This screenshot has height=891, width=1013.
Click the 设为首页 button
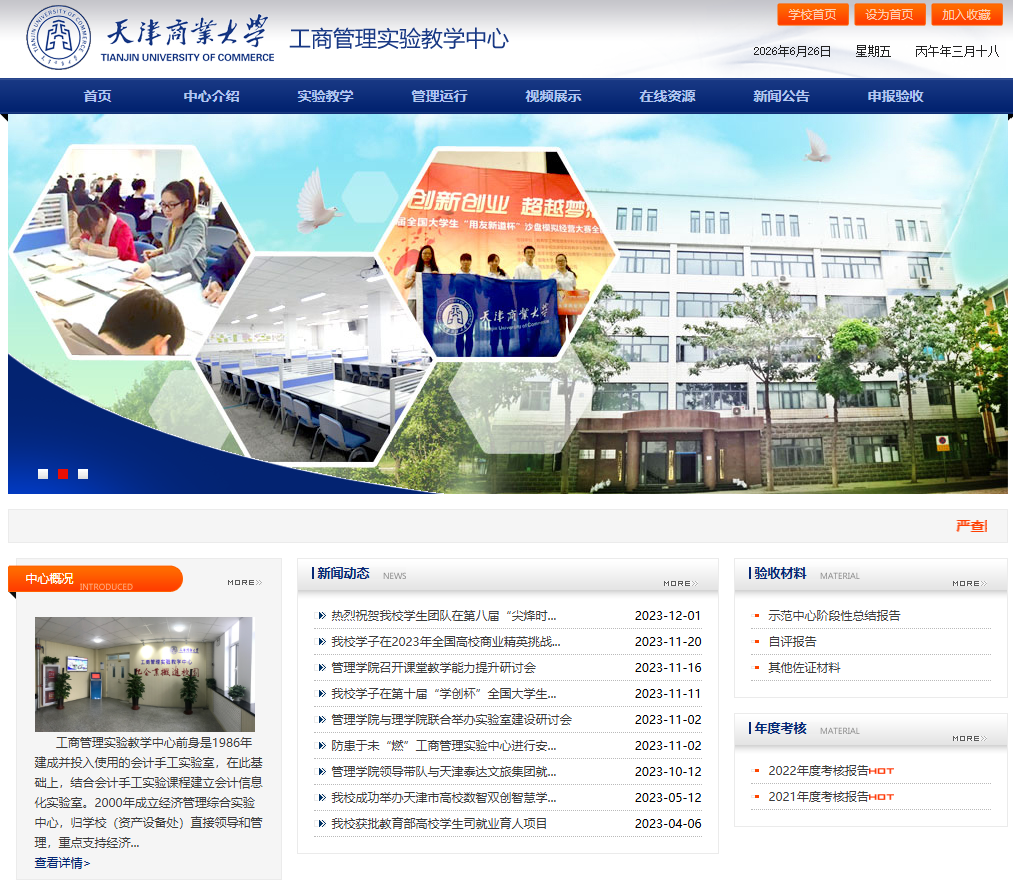coord(890,14)
